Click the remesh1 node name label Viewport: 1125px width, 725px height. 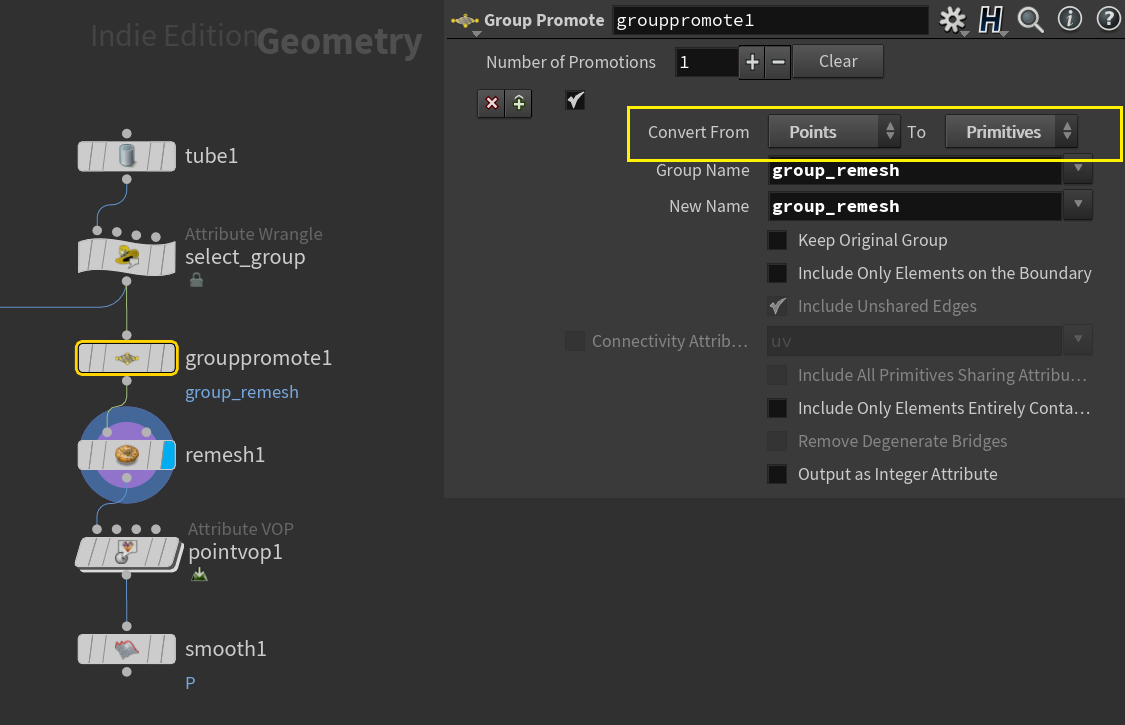click(225, 455)
